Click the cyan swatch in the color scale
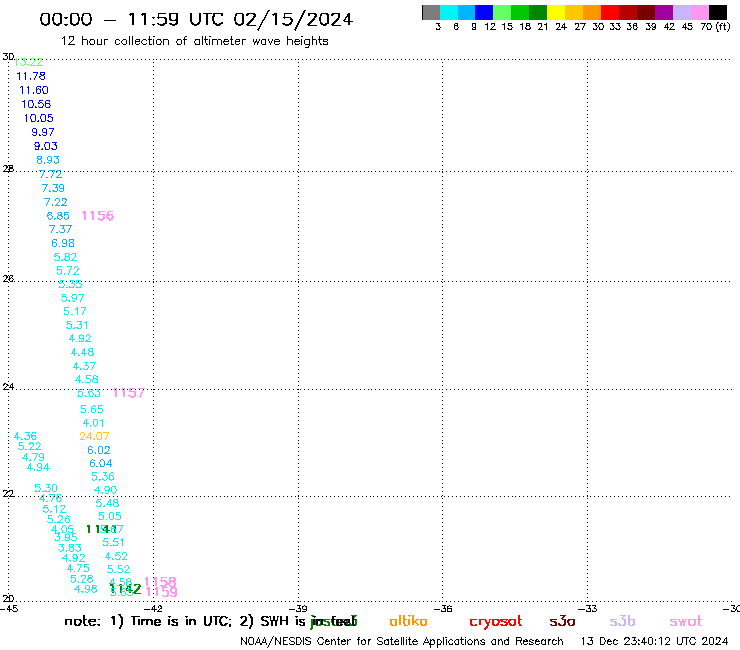 (449, 12)
